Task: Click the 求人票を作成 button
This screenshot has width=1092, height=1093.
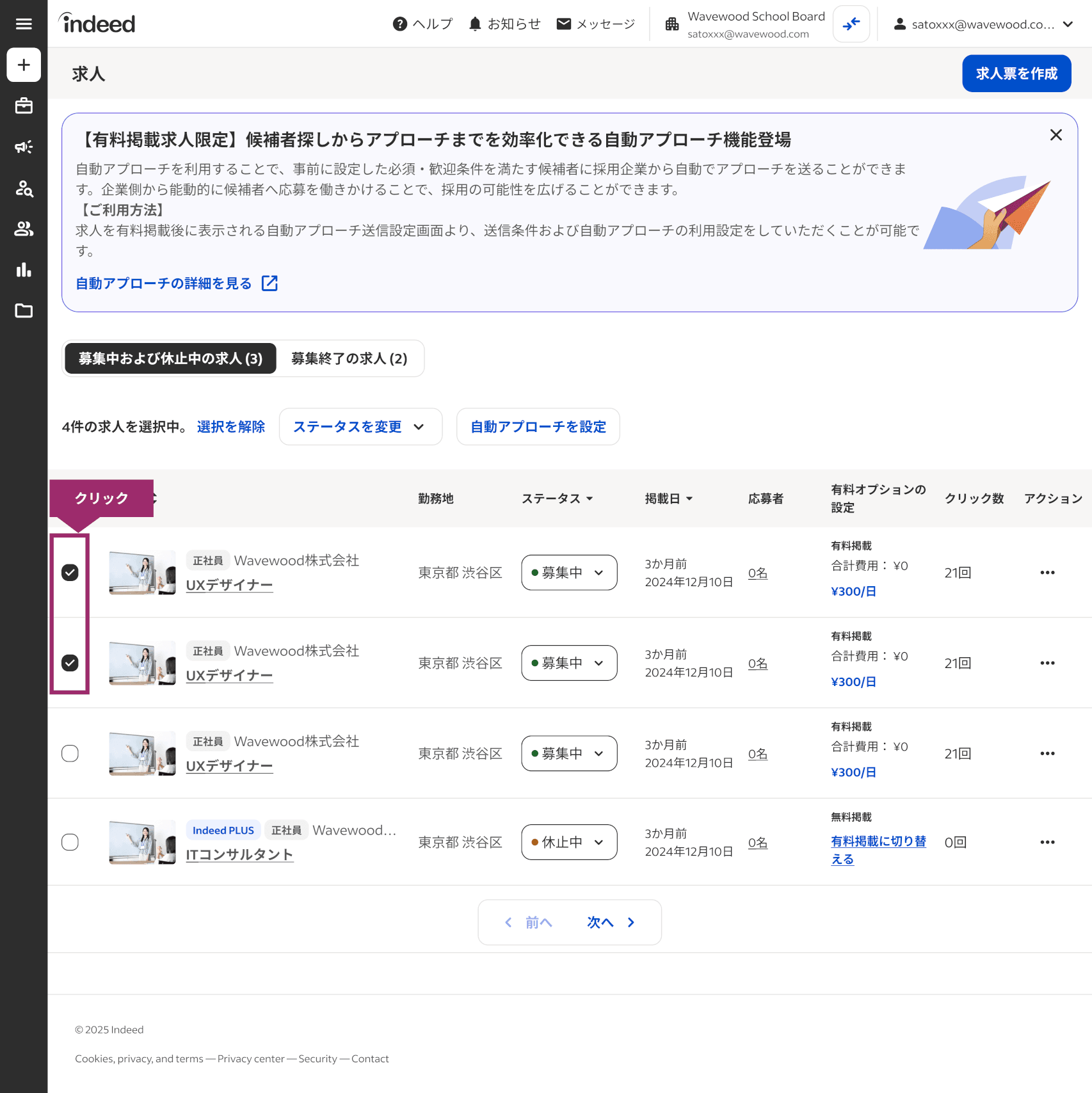Action: tap(1016, 74)
